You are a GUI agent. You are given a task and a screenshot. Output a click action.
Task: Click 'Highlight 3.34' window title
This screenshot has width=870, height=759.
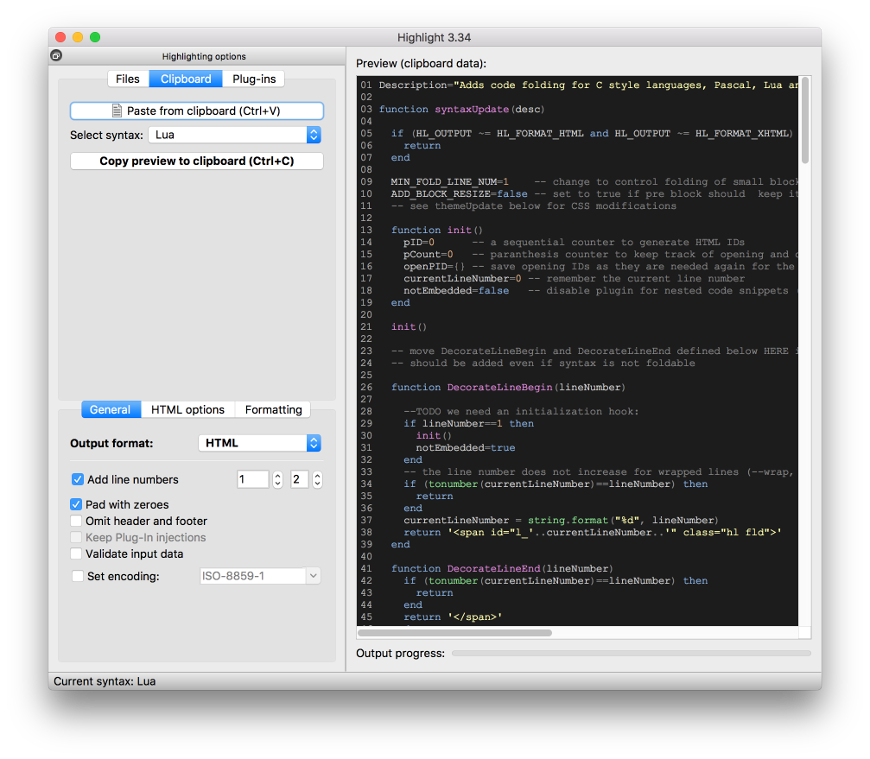[x=434, y=37]
